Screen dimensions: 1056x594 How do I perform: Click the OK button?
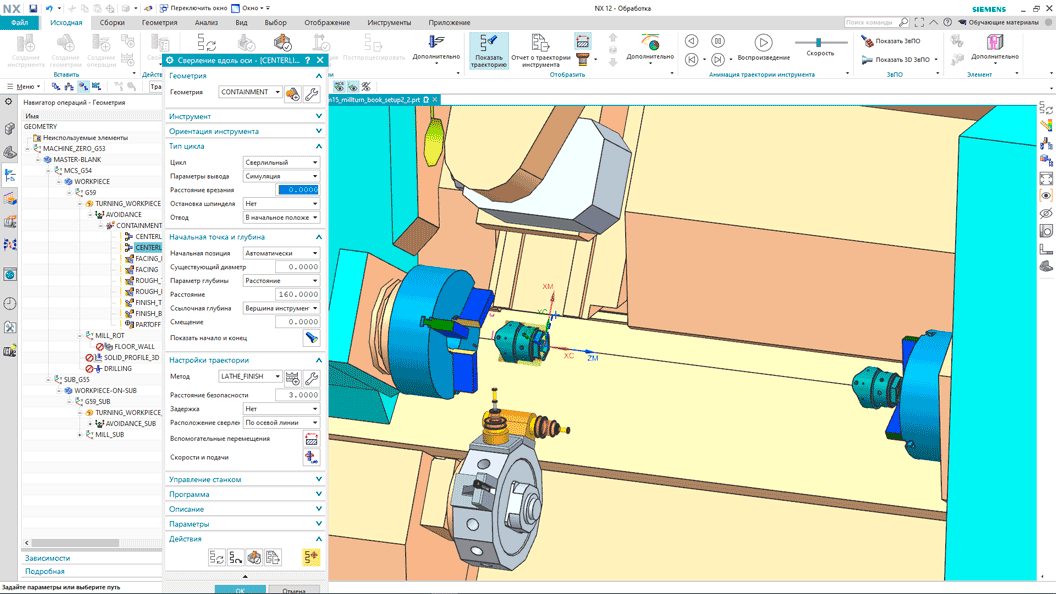pyautogui.click(x=240, y=590)
